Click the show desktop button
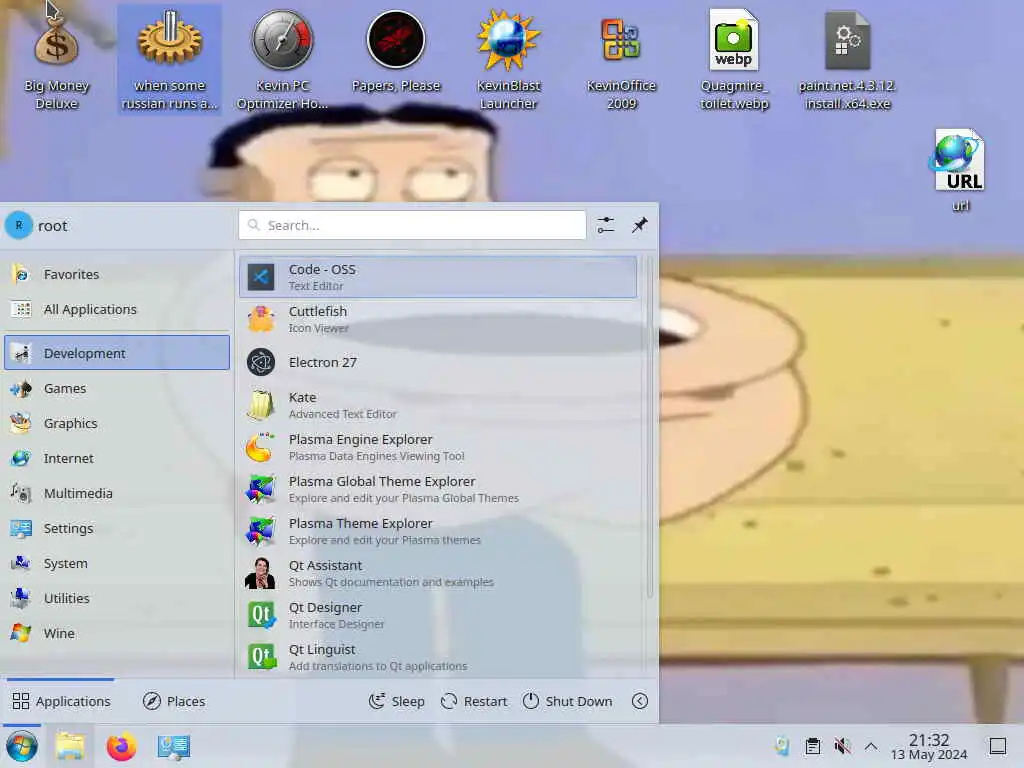The image size is (1024, 768). coord(998,746)
